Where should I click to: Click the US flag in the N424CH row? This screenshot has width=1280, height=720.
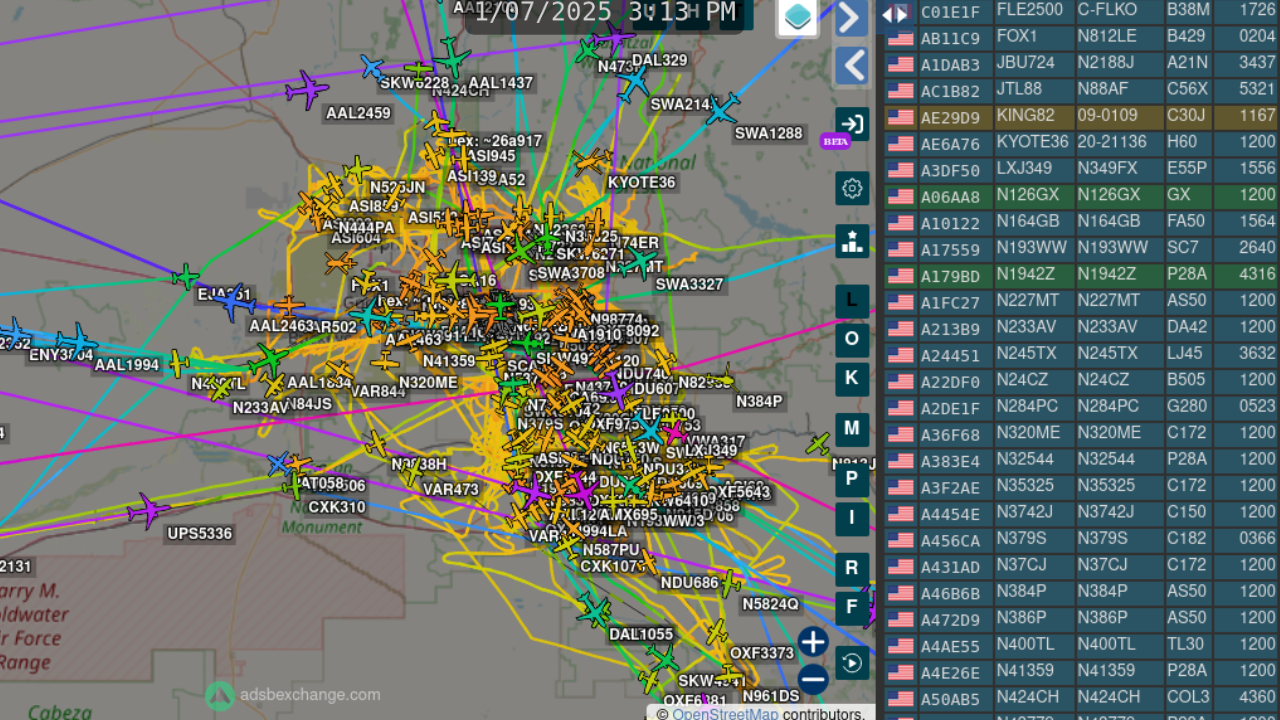[x=900, y=699]
